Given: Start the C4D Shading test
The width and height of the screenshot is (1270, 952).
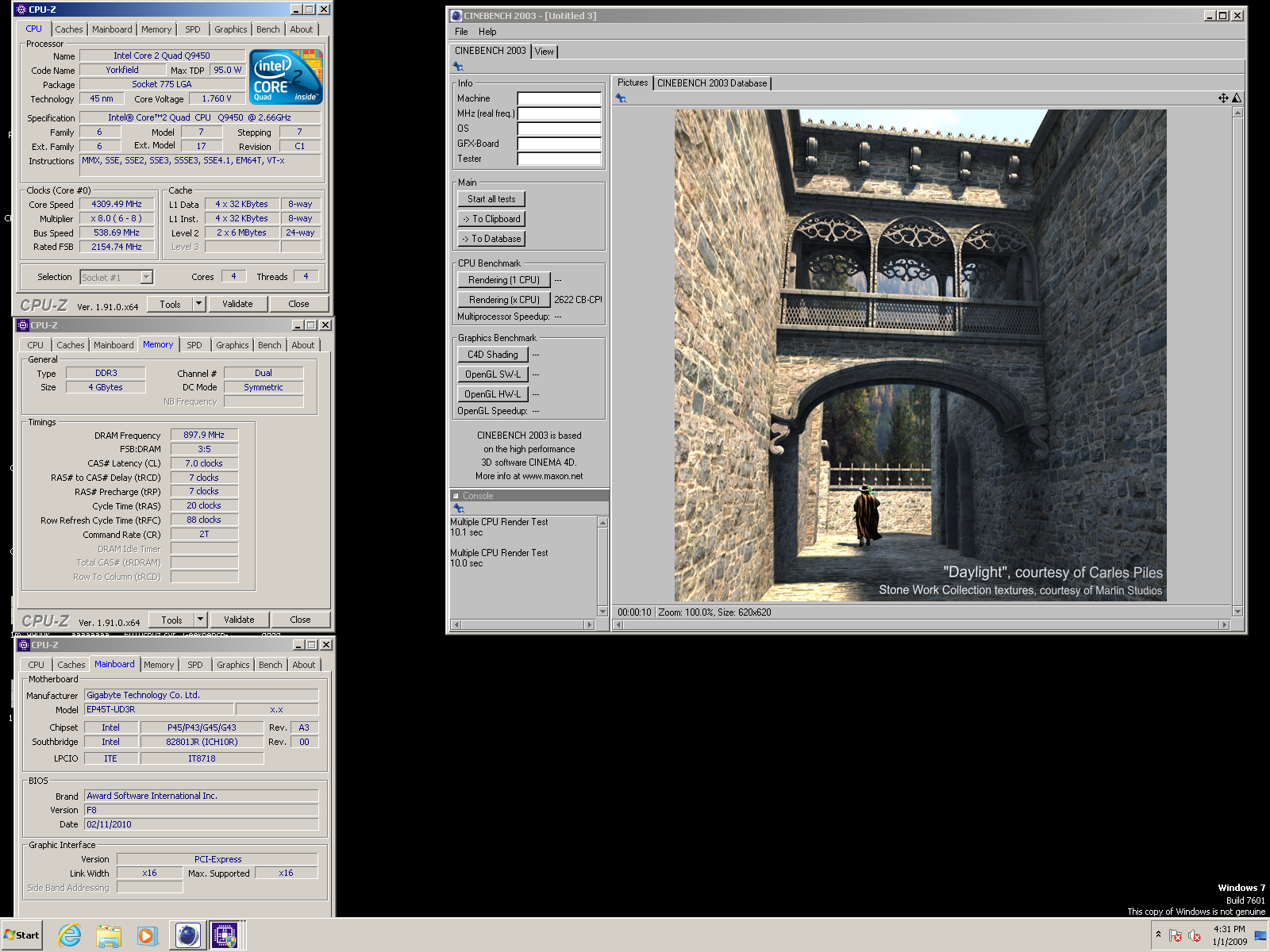Looking at the screenshot, I should click(x=493, y=355).
